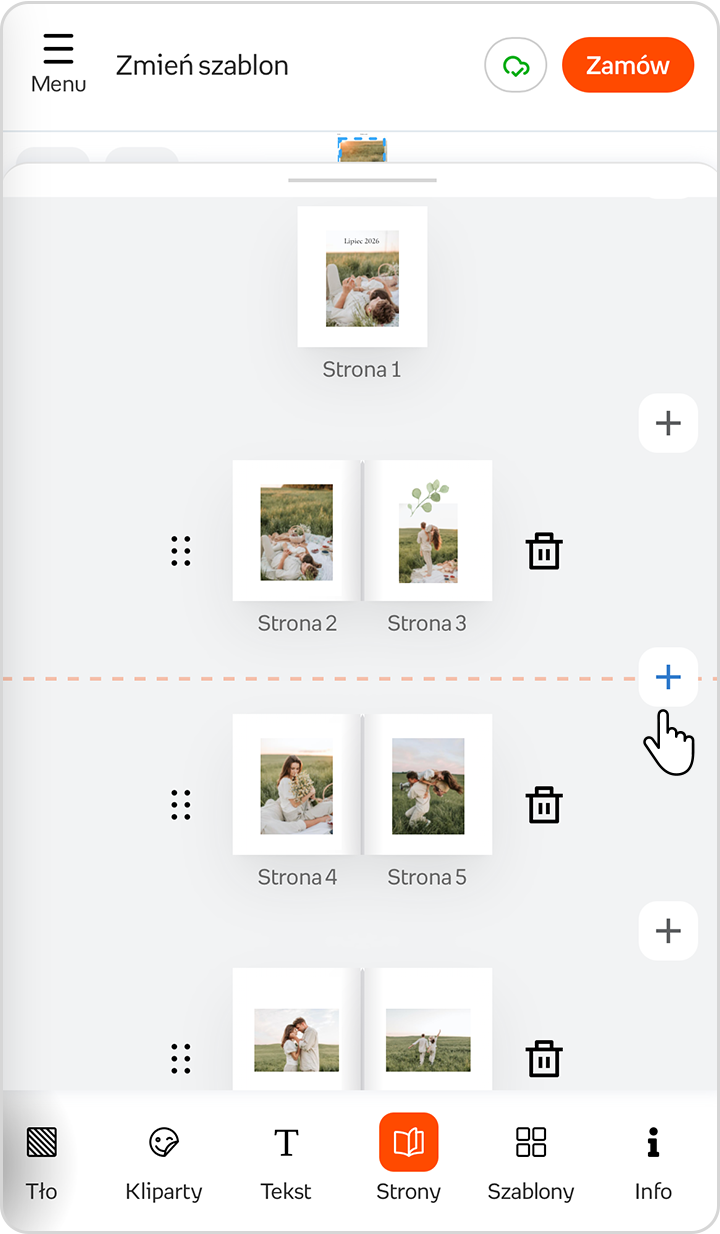The width and height of the screenshot is (720, 1234).
Task: Add pages with the plus button below Strona 1
Action: 668,423
